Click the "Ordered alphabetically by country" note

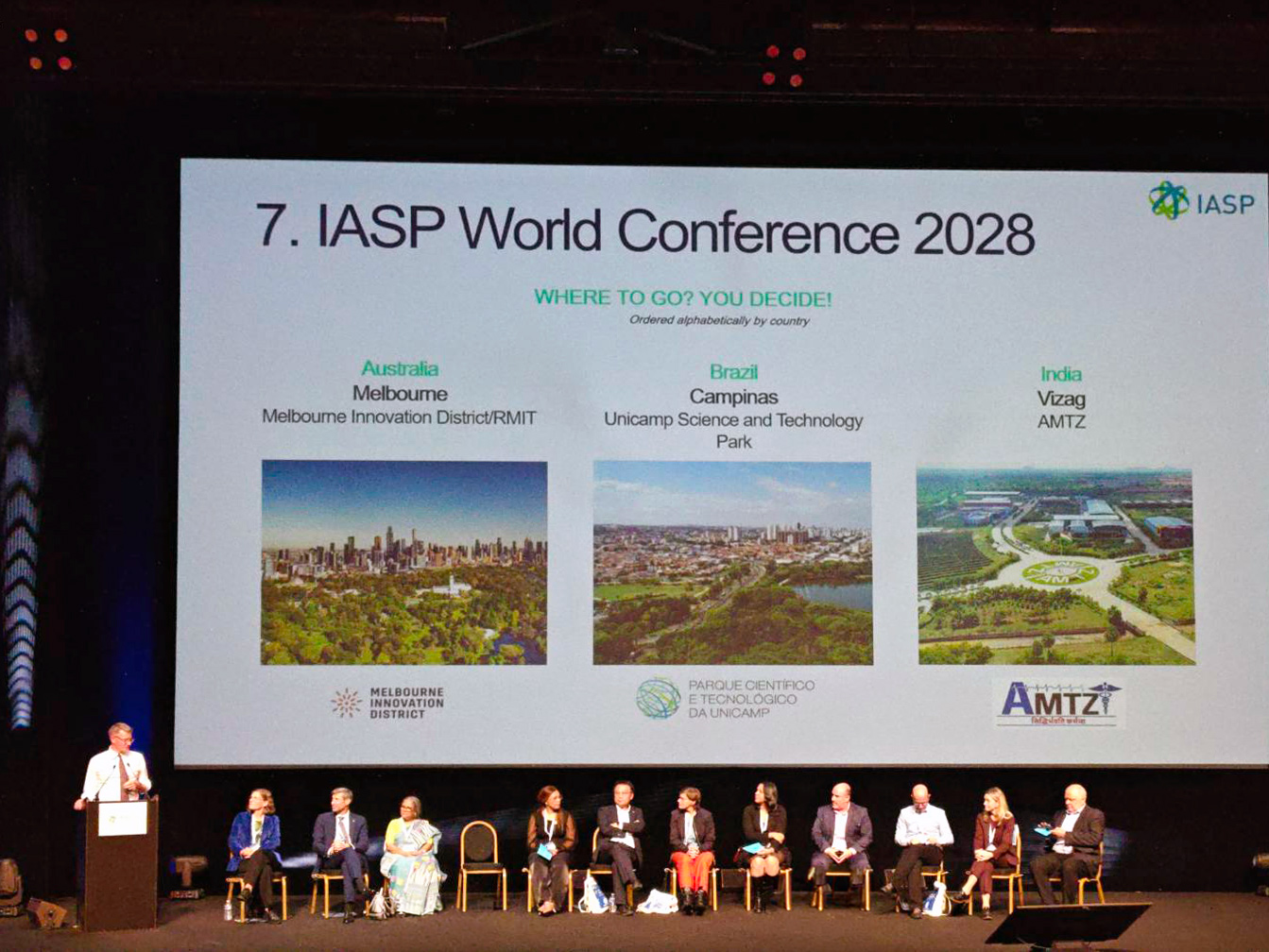tap(719, 321)
